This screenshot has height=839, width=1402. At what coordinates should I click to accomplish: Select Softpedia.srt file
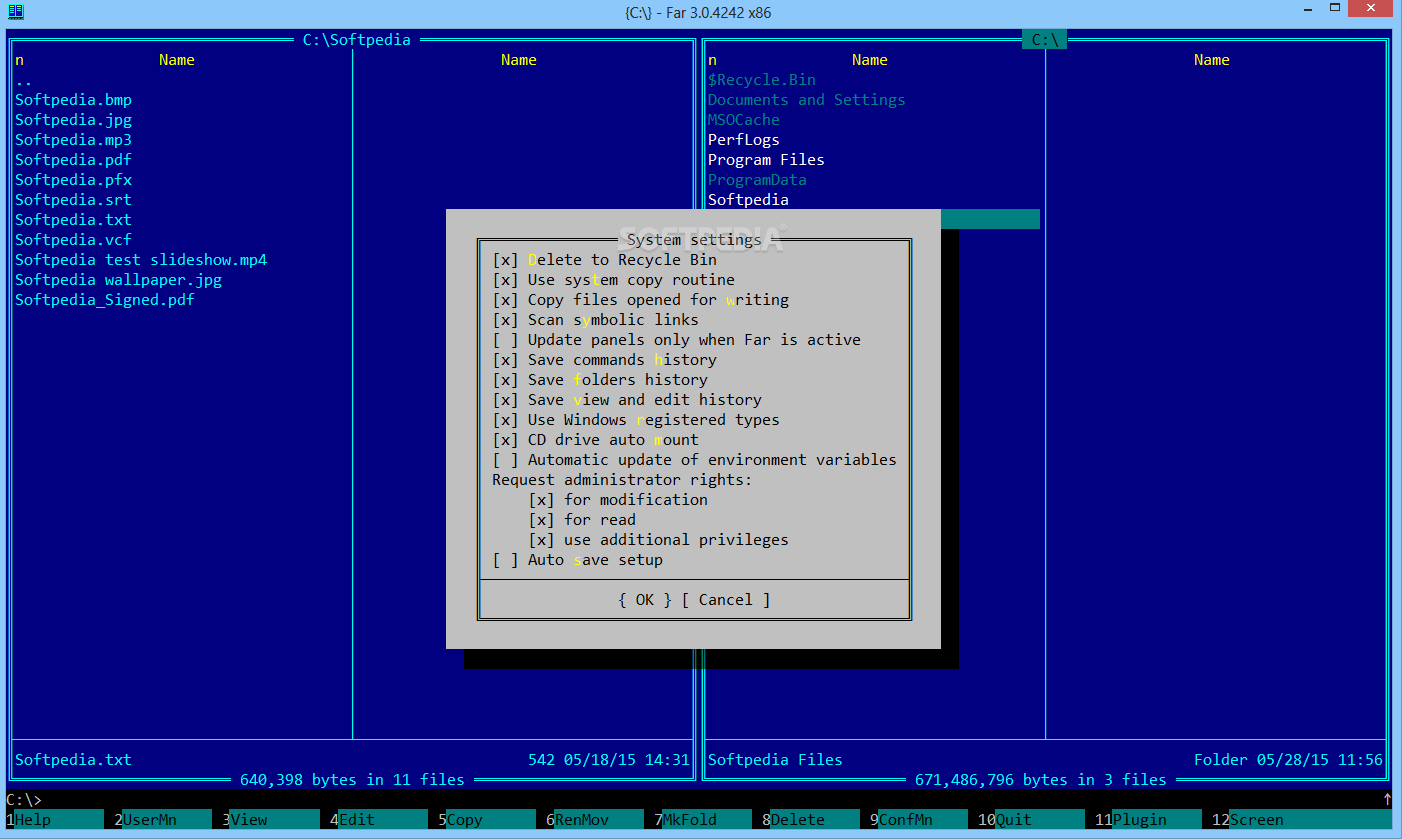73,200
